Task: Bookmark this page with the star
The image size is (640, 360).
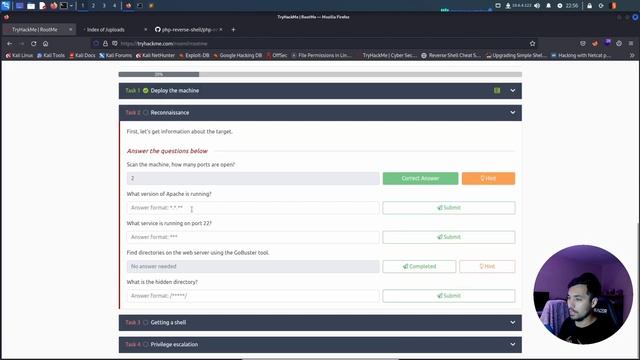Action: (532, 43)
